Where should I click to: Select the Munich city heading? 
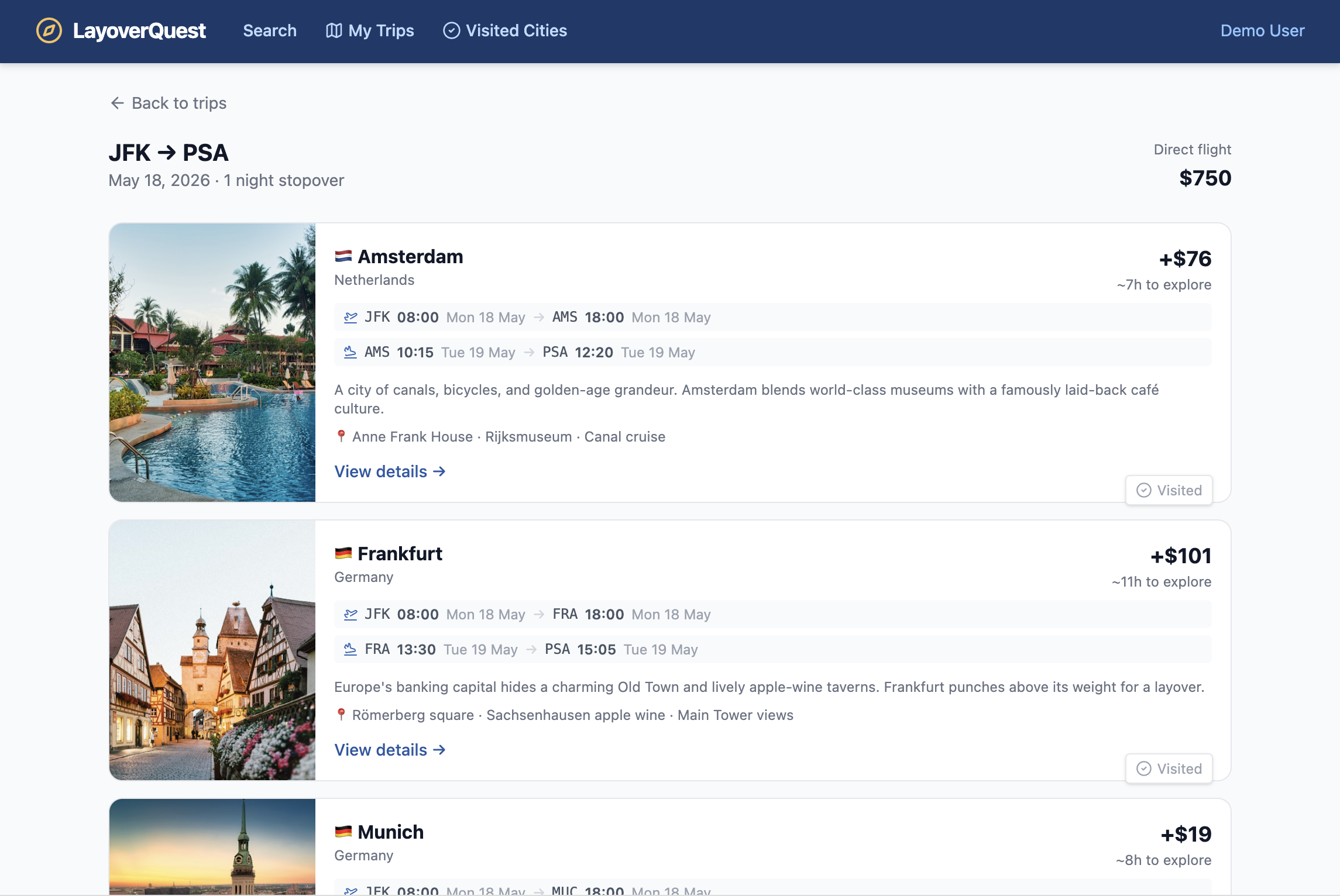(390, 832)
